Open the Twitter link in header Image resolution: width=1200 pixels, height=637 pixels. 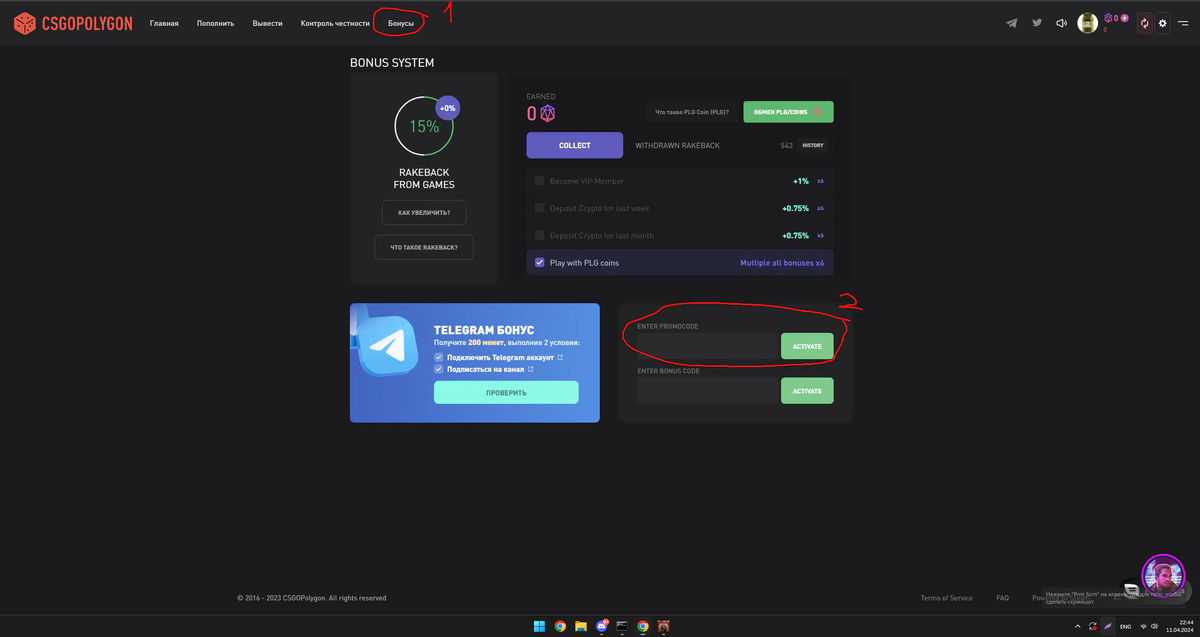[1037, 23]
